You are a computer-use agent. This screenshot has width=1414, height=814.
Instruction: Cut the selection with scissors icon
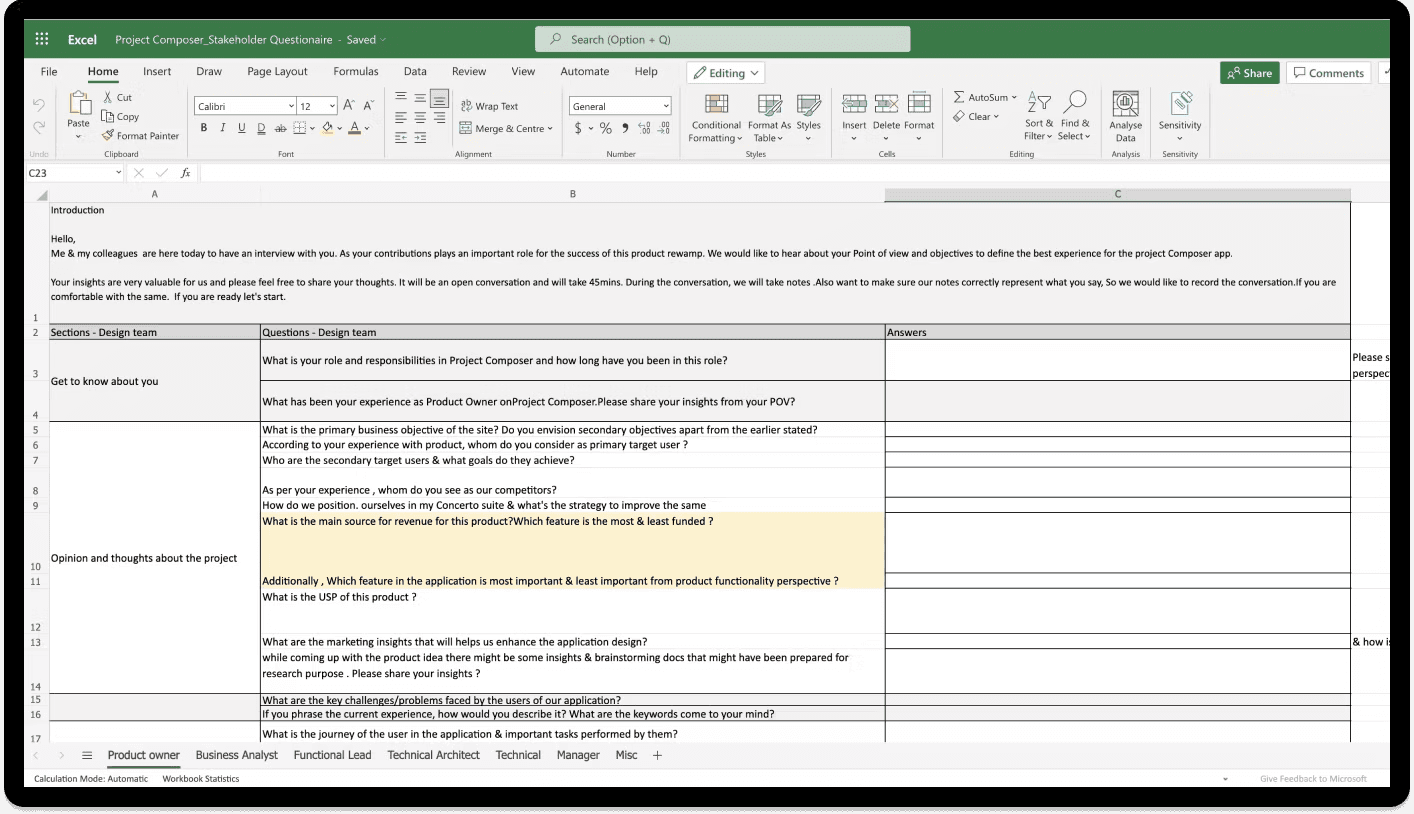coord(108,97)
